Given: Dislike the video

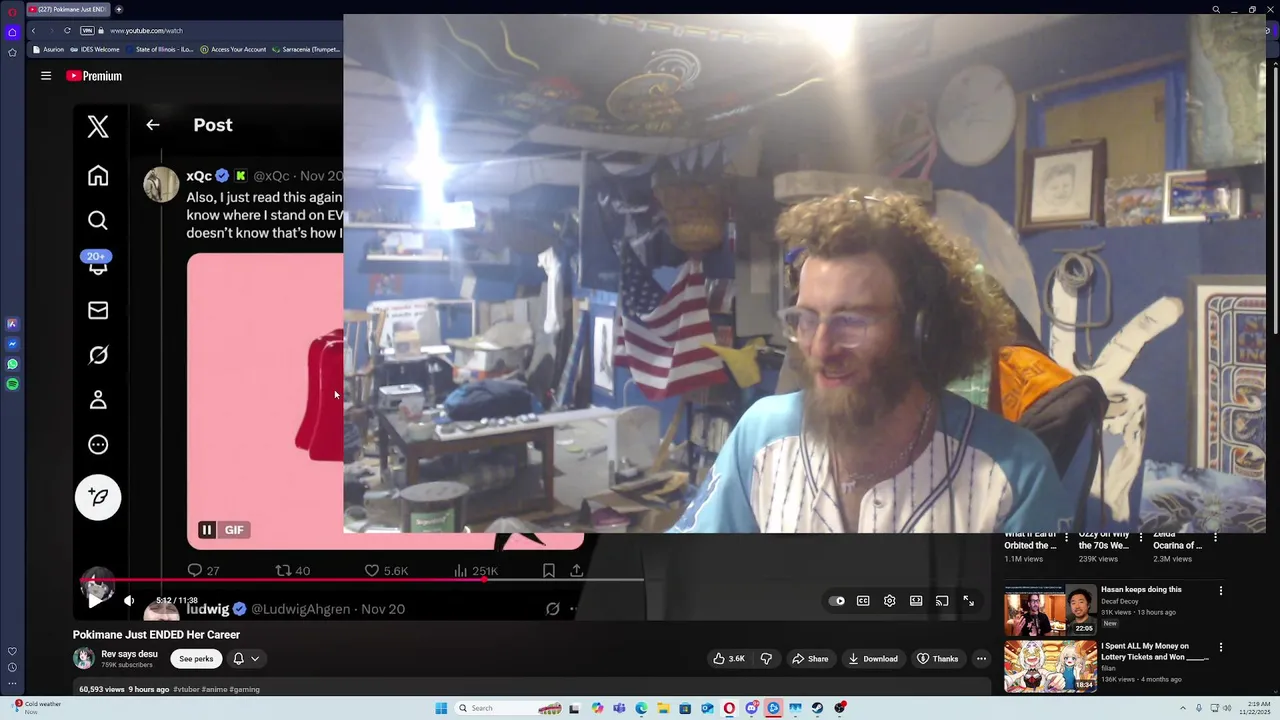Looking at the screenshot, I should pos(766,659).
